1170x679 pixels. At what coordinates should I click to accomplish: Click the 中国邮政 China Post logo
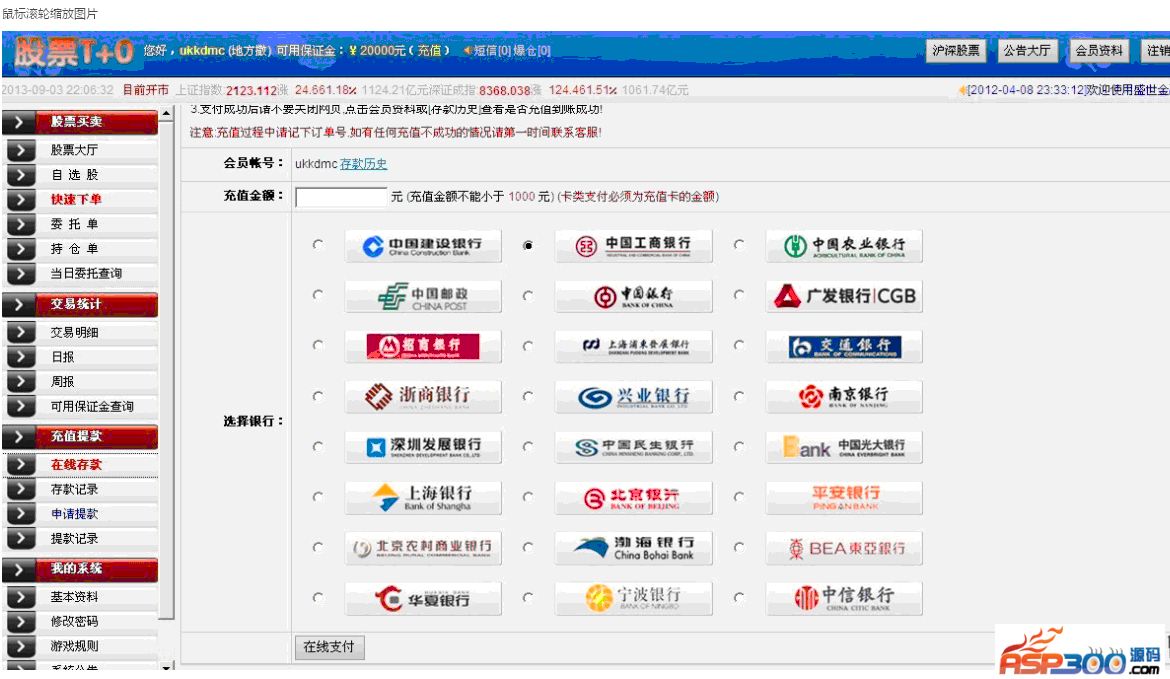pos(423,296)
